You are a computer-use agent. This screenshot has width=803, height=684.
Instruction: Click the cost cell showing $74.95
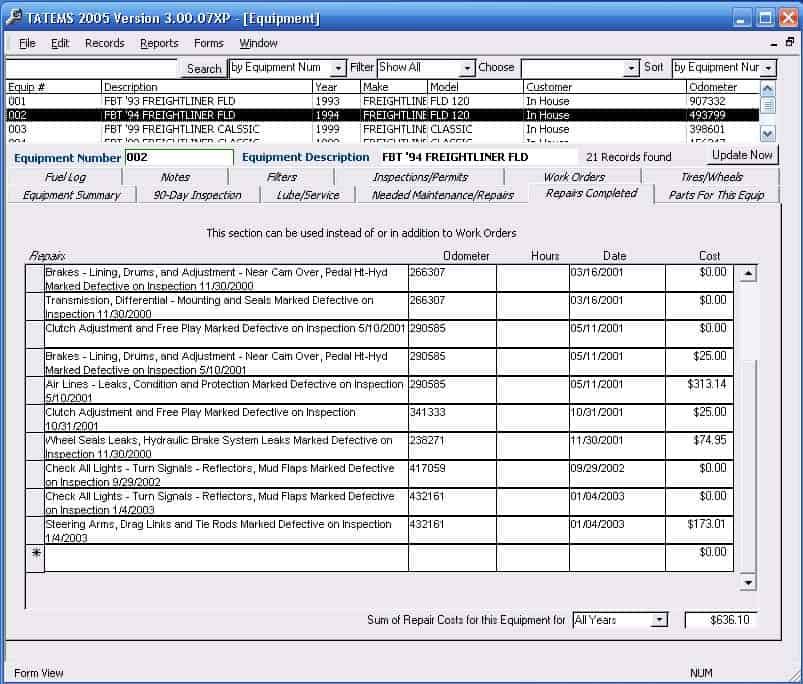(x=700, y=446)
